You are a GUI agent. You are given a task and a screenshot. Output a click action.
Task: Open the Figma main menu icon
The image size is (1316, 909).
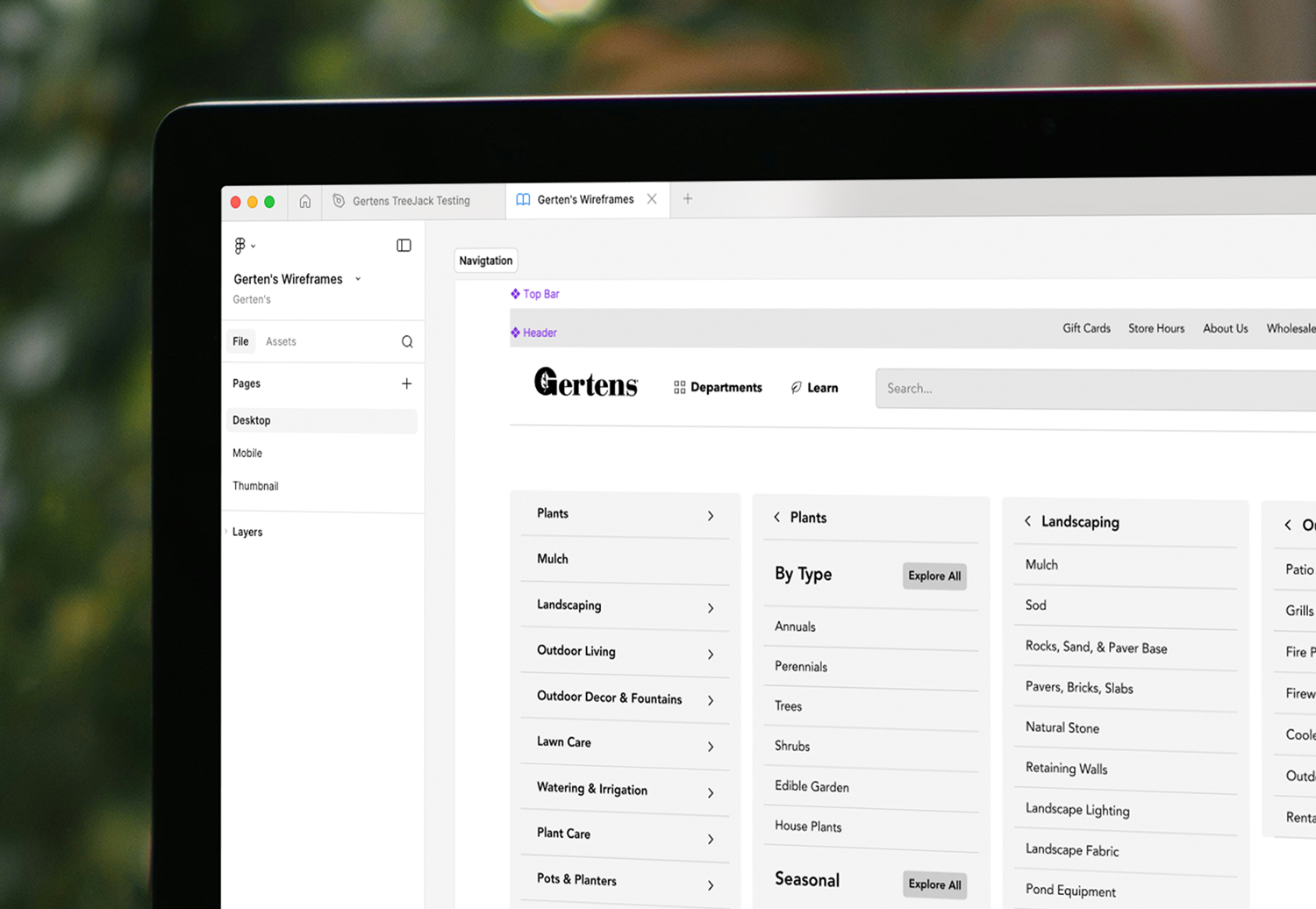click(240, 245)
